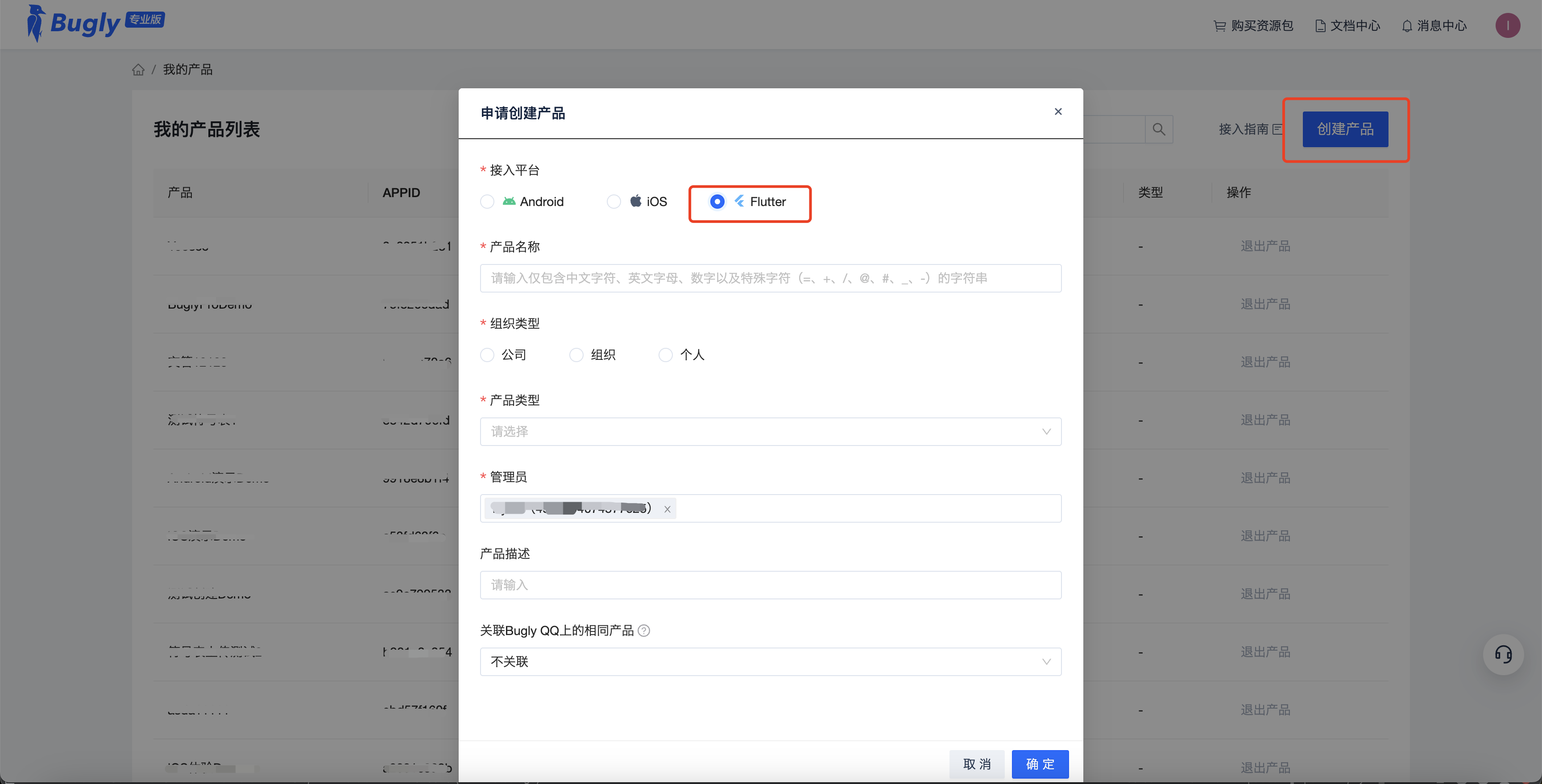1542x784 pixels.
Task: Choose 公司 organization type
Action: coord(487,355)
